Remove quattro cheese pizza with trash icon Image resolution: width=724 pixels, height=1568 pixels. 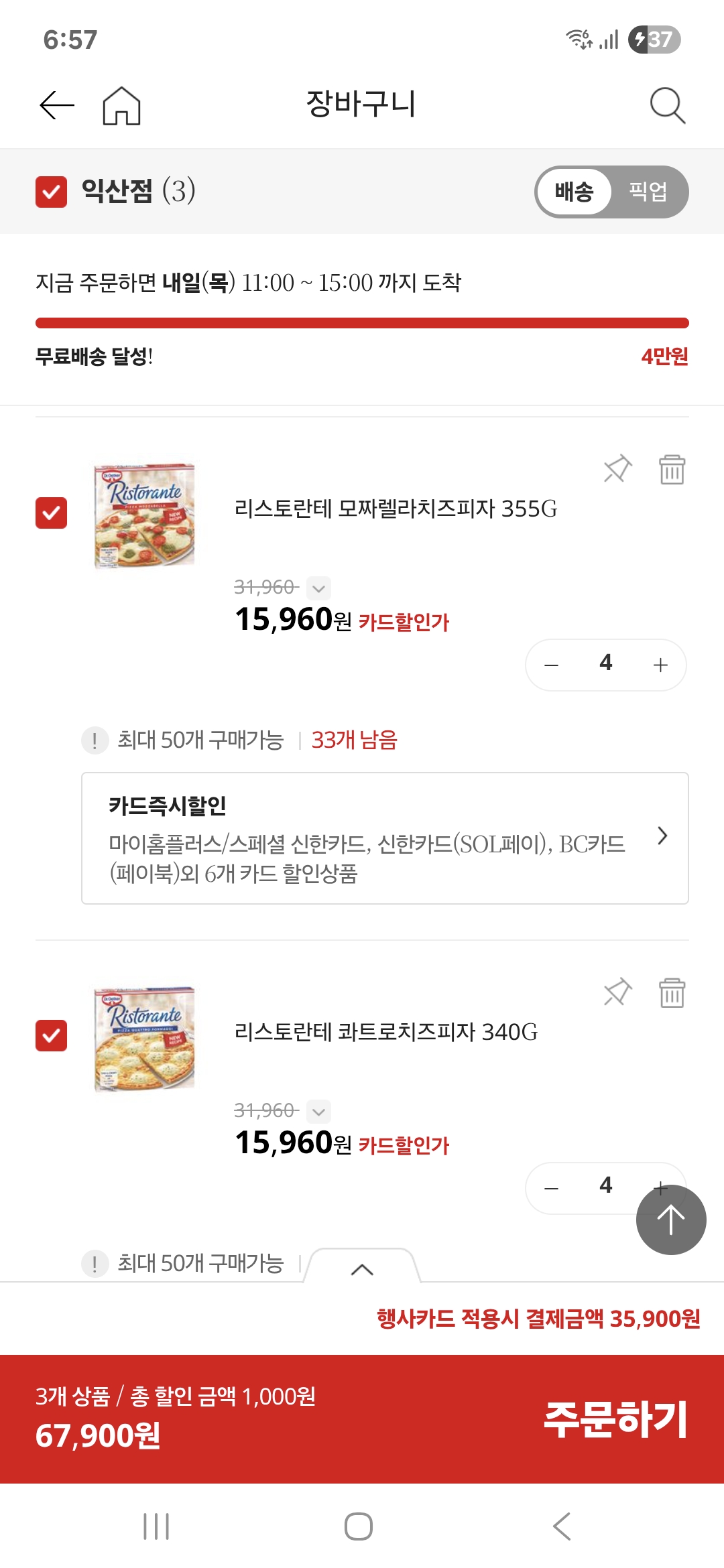click(x=672, y=992)
